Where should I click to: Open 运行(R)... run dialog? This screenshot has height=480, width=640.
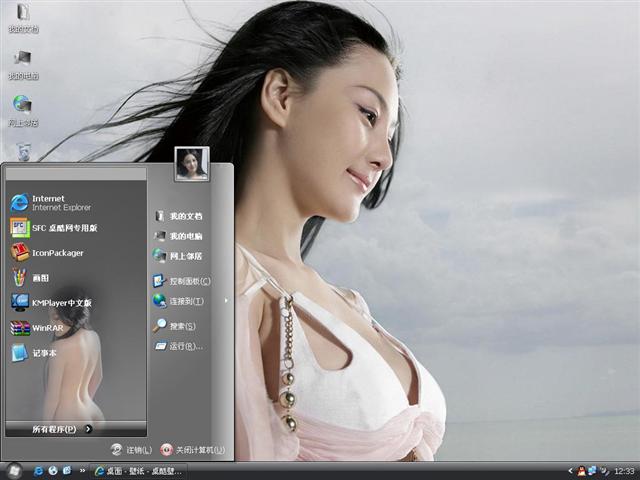(x=178, y=346)
